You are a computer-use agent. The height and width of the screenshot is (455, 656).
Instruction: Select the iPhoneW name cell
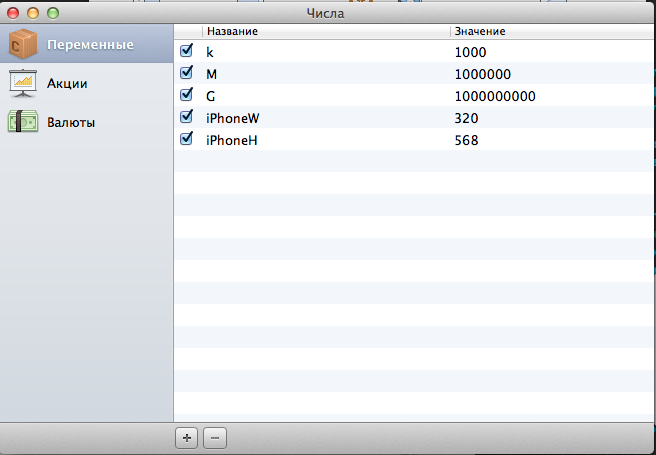pyautogui.click(x=233, y=118)
